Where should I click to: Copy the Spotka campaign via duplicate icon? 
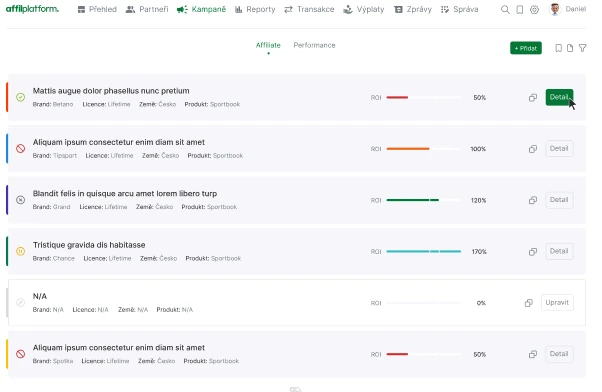coord(533,354)
